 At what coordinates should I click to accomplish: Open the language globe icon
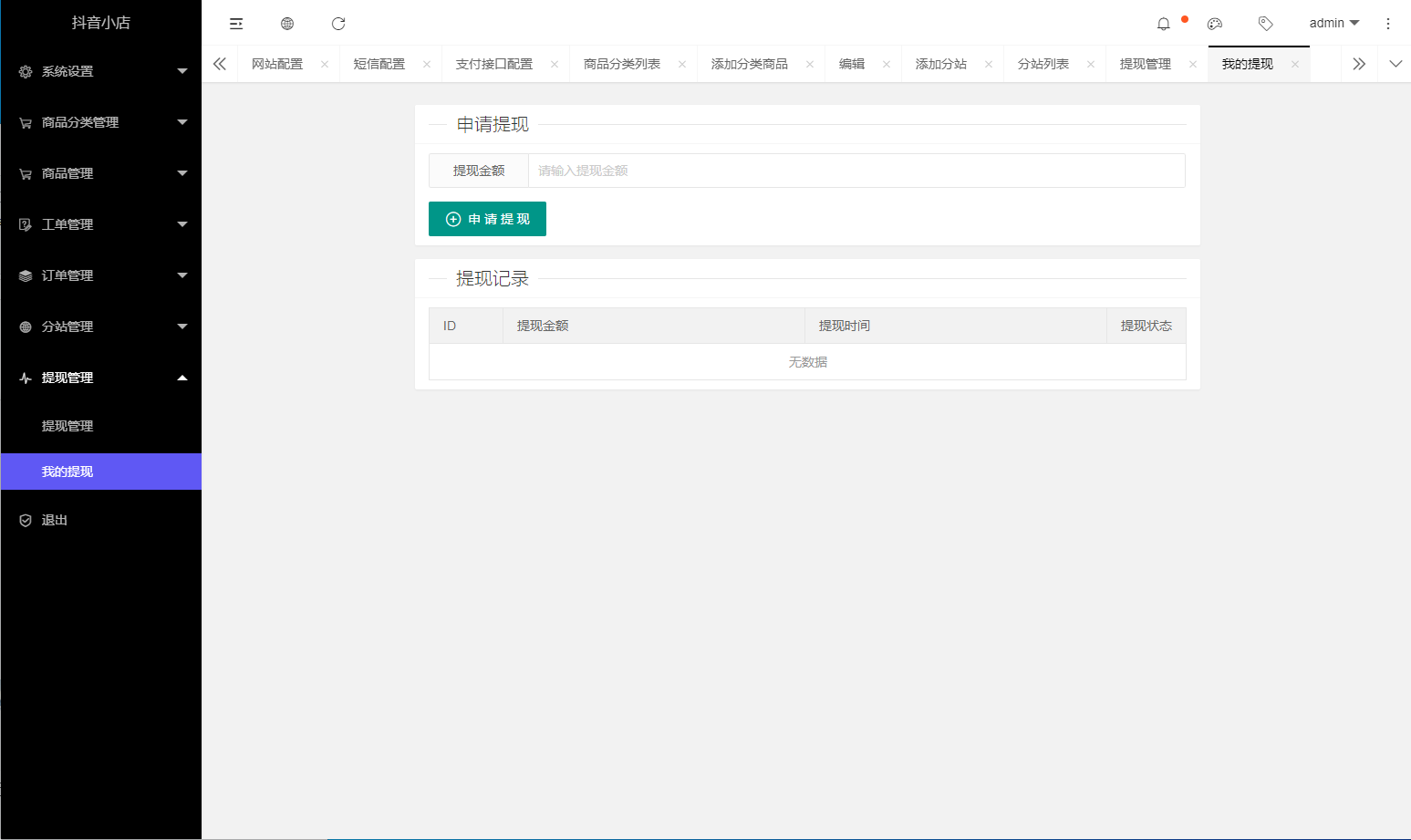tap(287, 23)
